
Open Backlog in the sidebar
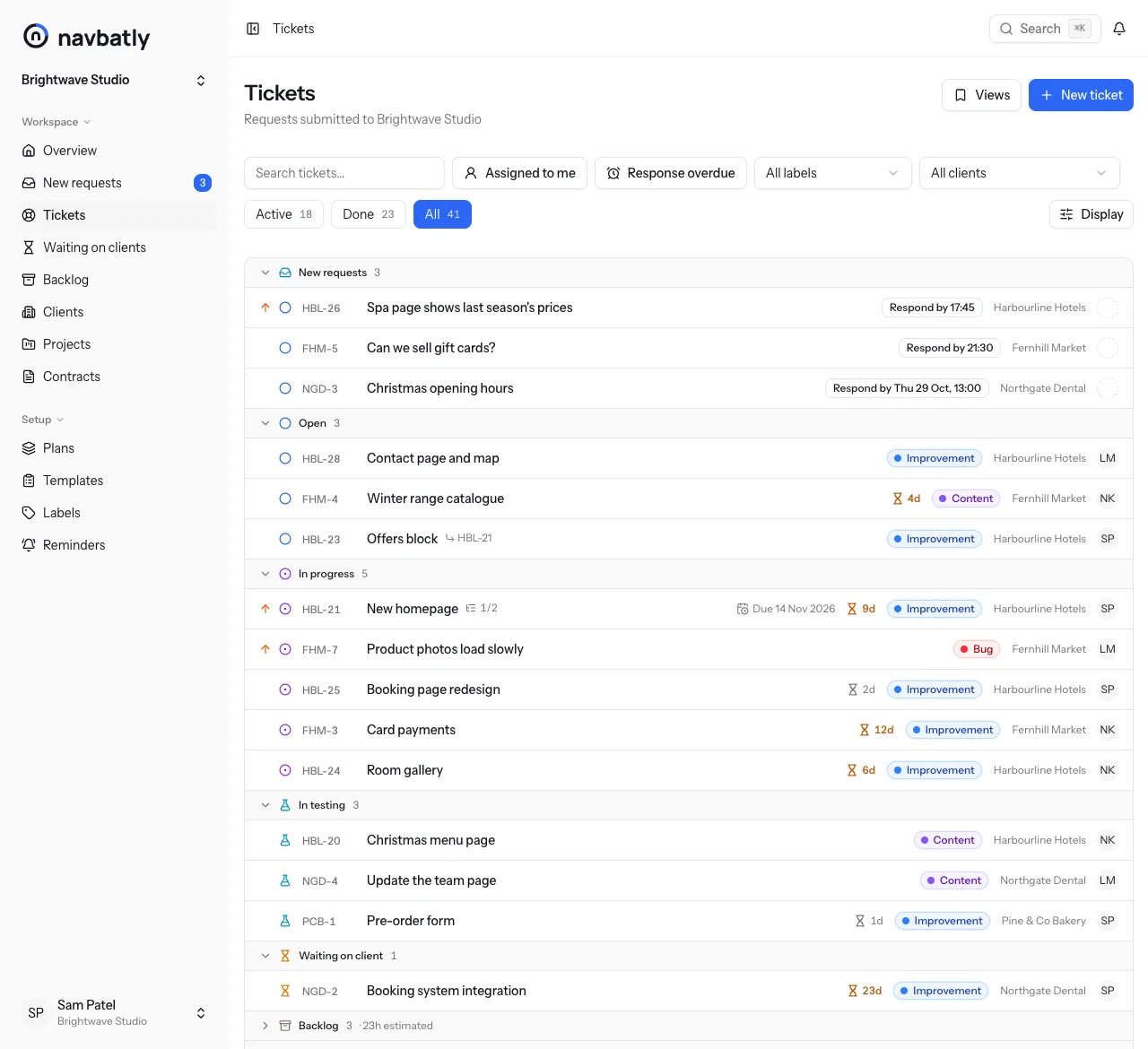(115, 280)
